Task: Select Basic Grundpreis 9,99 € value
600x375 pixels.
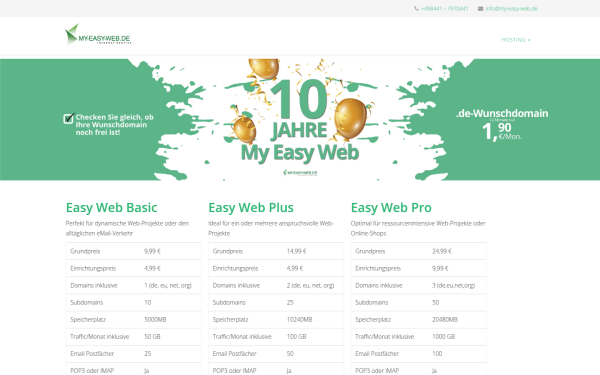Action: pos(152,251)
